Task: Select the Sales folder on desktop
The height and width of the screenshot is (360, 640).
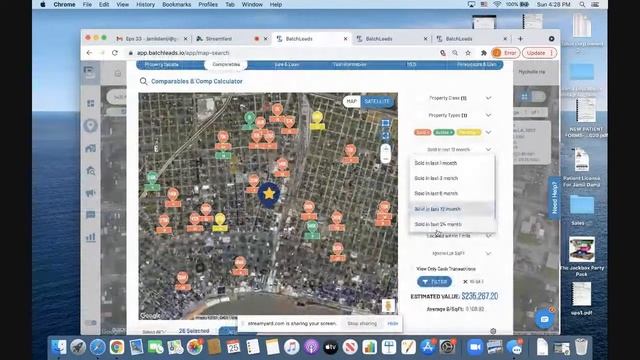Action: pos(581,209)
